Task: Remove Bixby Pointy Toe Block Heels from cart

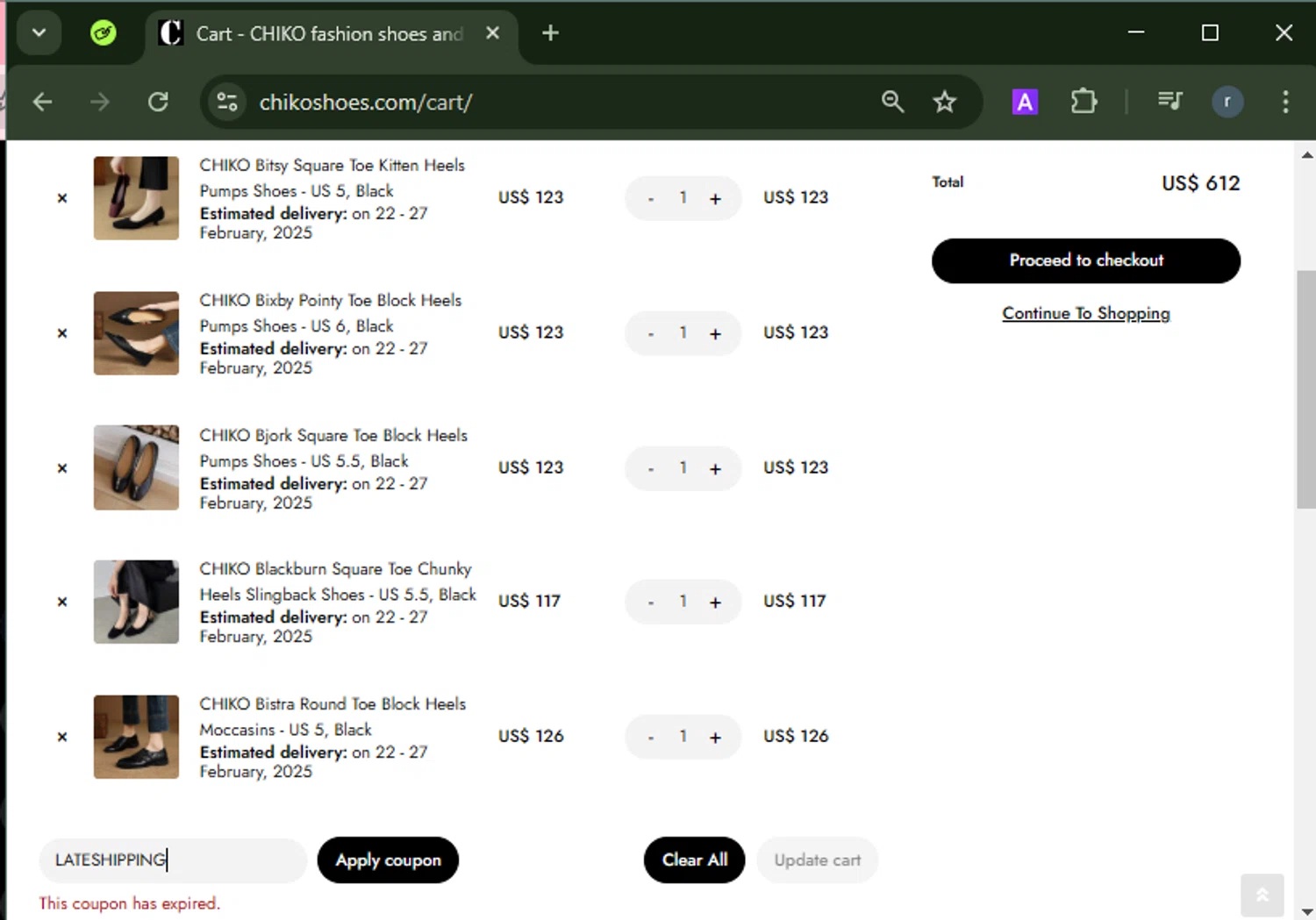Action: point(62,333)
